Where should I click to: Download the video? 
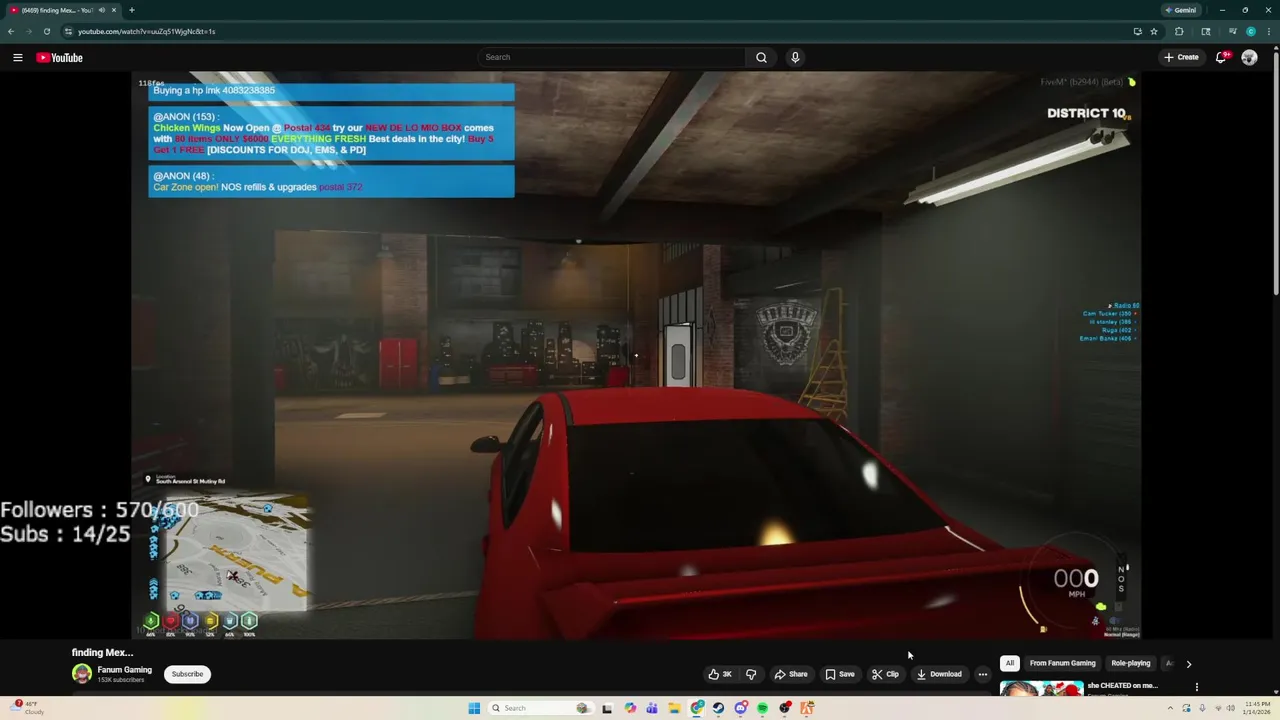tap(939, 674)
